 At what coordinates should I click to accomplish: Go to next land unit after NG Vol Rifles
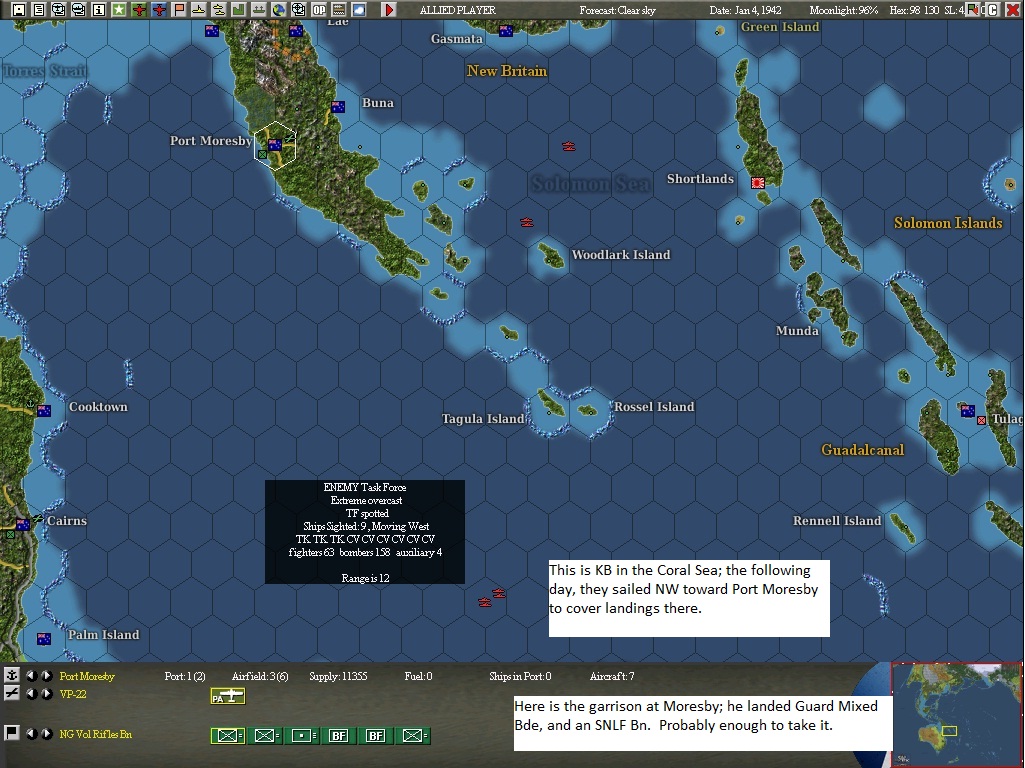pyautogui.click(x=46, y=734)
